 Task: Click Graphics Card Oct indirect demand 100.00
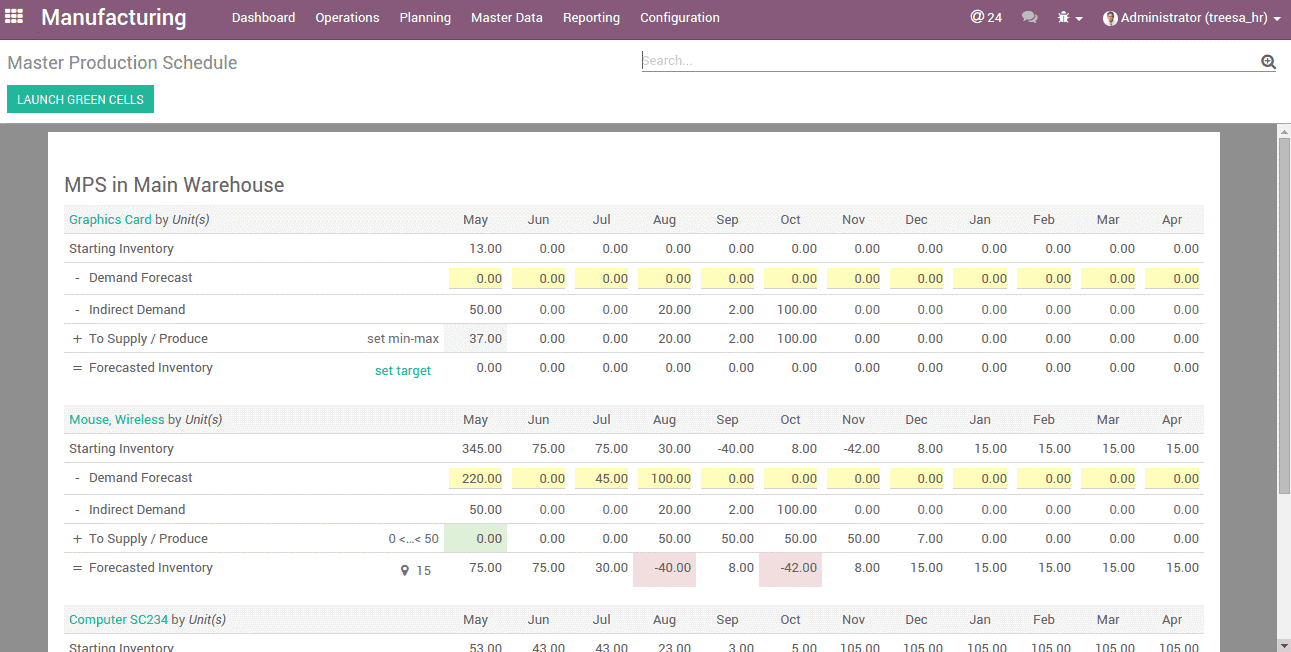point(797,310)
